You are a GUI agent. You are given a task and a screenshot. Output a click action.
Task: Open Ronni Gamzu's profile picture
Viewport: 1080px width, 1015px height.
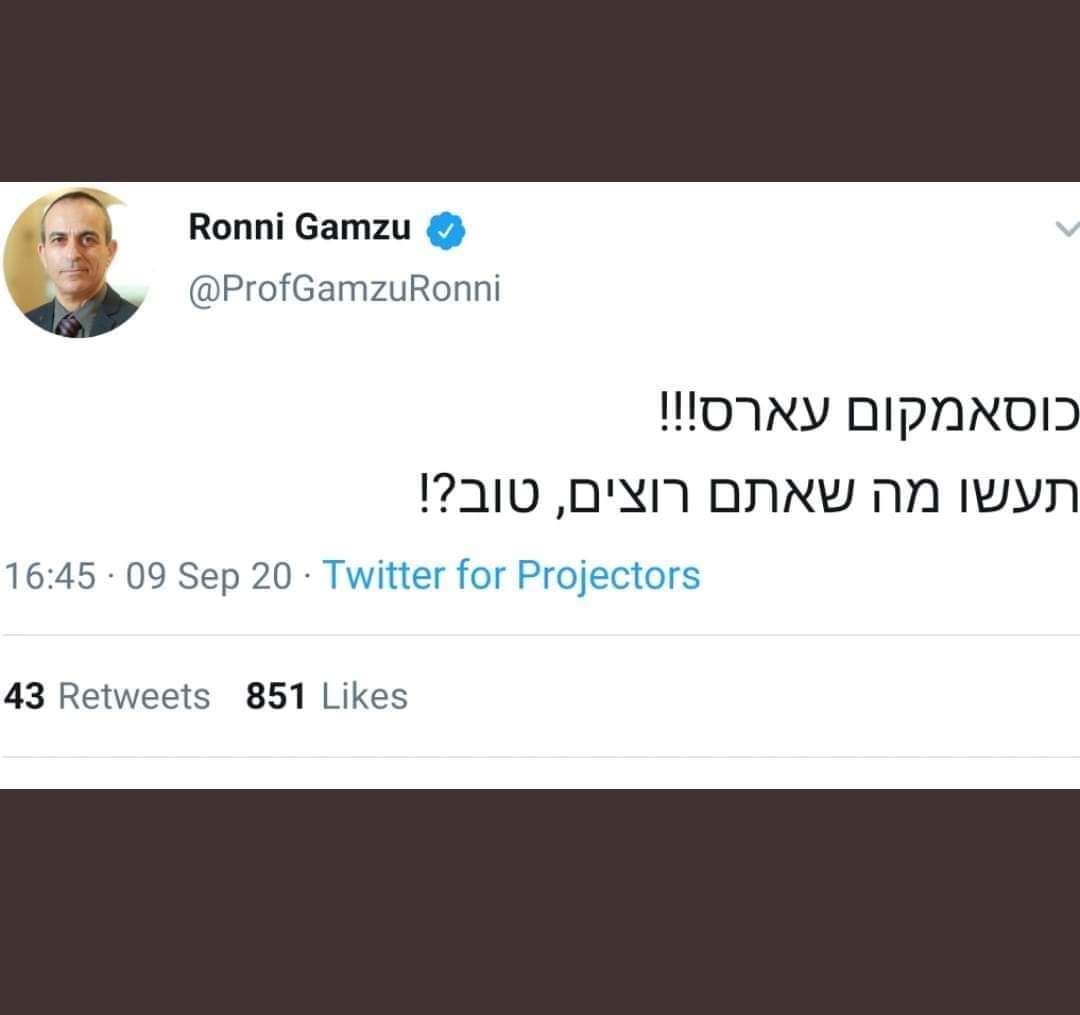click(76, 264)
